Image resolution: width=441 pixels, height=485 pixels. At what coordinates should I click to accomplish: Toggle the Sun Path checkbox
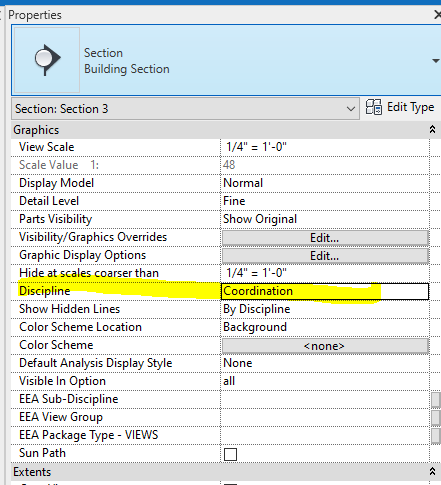pyautogui.click(x=230, y=454)
